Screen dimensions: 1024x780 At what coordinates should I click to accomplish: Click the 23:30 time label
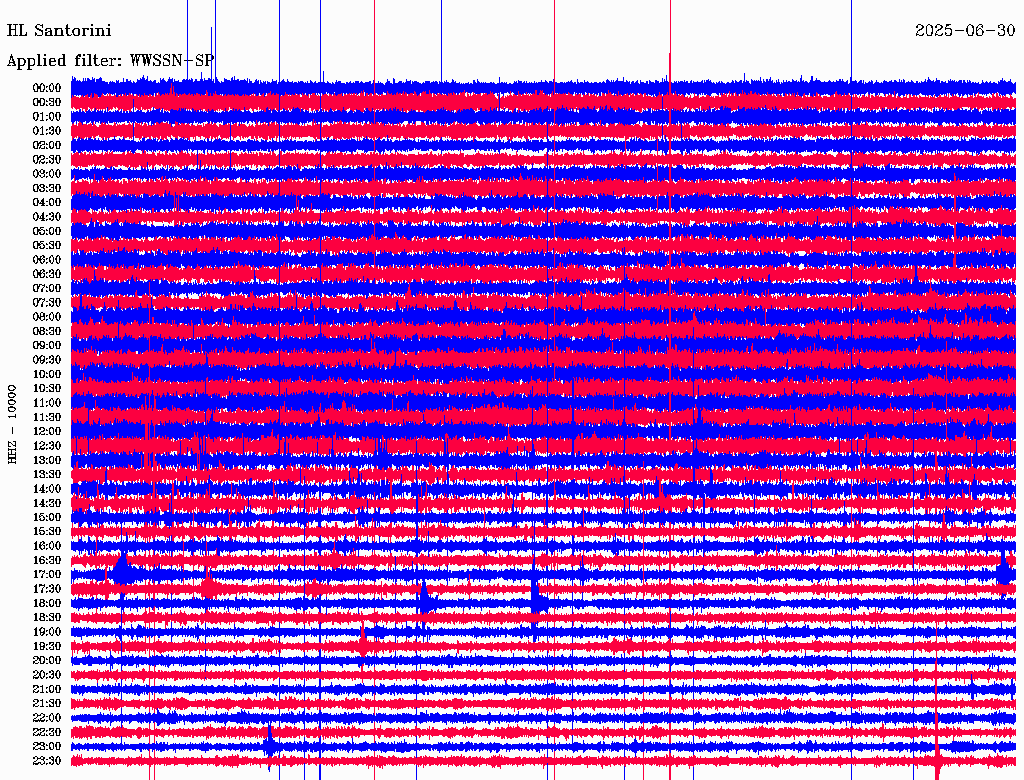pyautogui.click(x=47, y=761)
